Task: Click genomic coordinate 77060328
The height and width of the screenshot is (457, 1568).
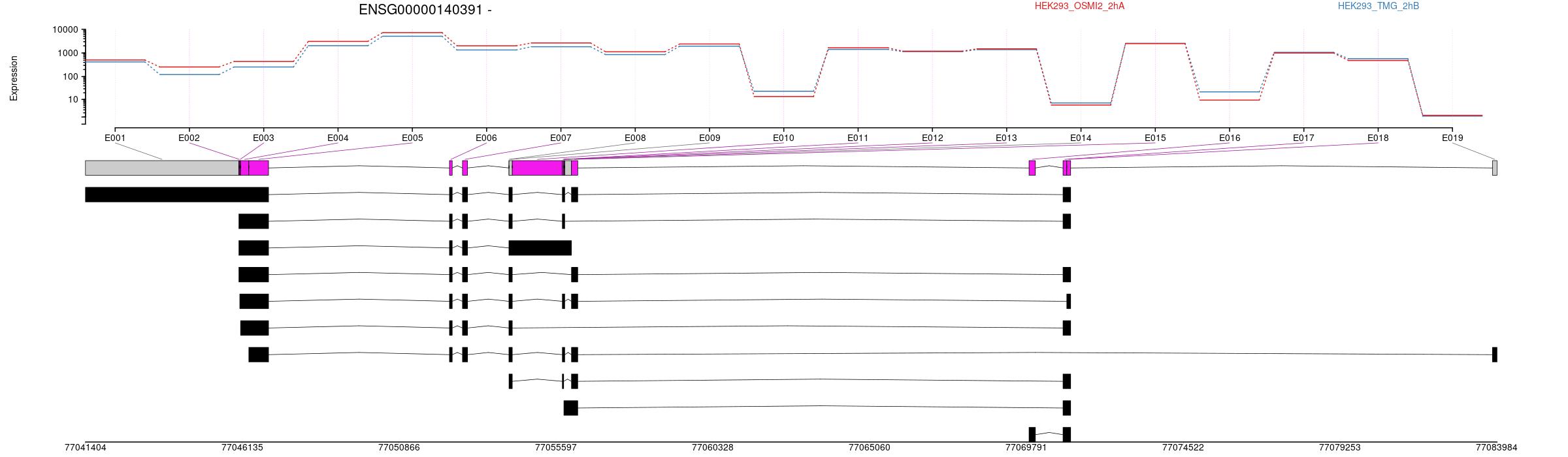Action: click(713, 447)
